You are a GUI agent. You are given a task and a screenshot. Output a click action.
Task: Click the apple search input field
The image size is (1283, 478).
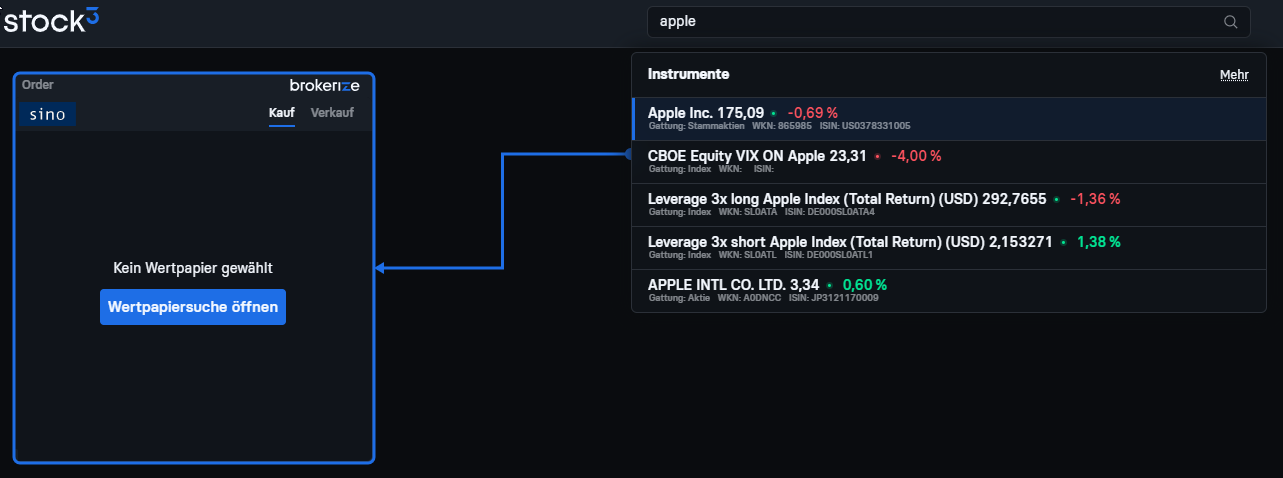point(948,22)
